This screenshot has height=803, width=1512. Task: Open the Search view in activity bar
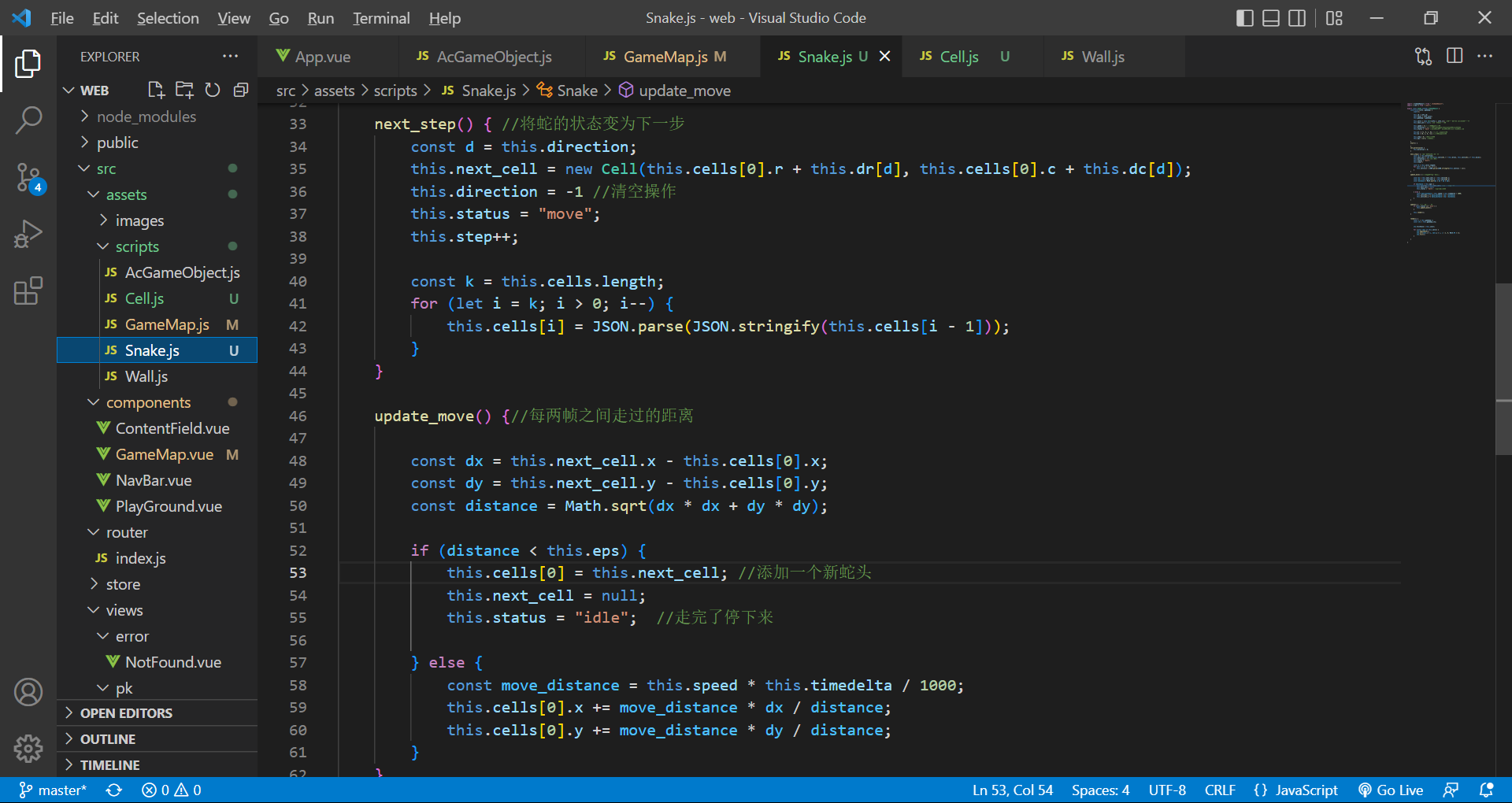click(x=28, y=120)
